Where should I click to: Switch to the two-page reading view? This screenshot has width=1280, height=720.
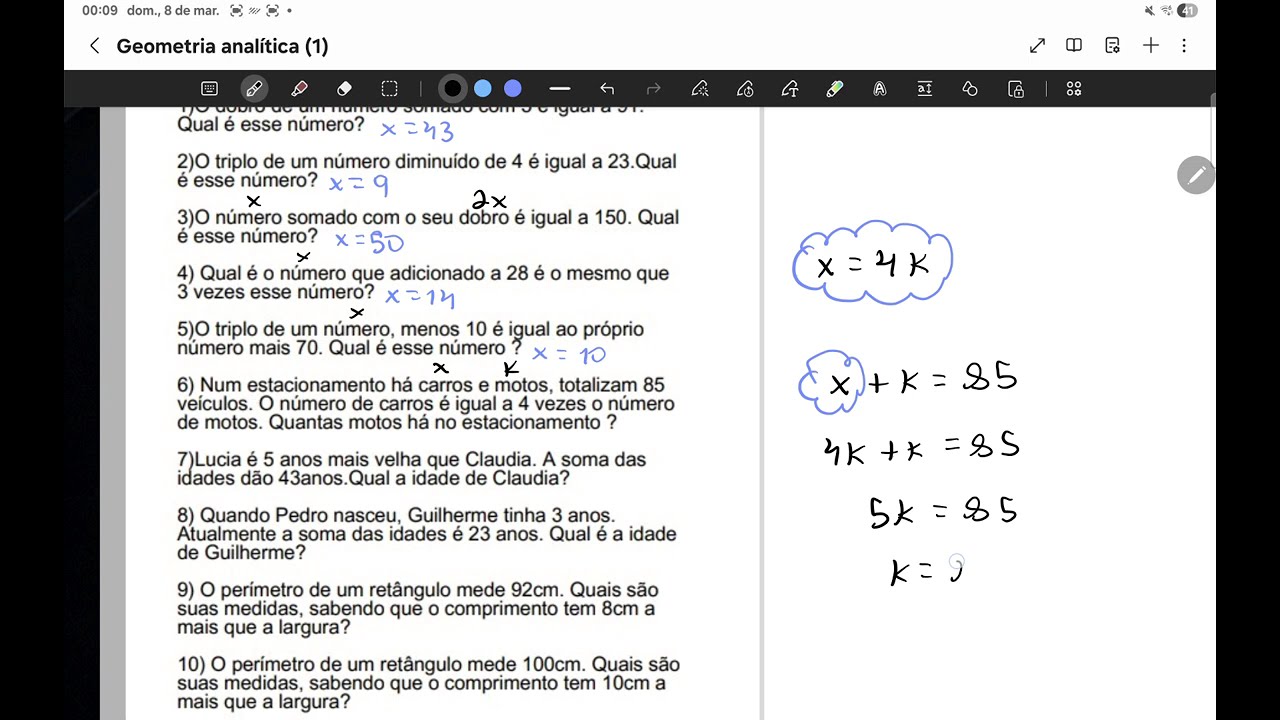pyautogui.click(x=1074, y=46)
